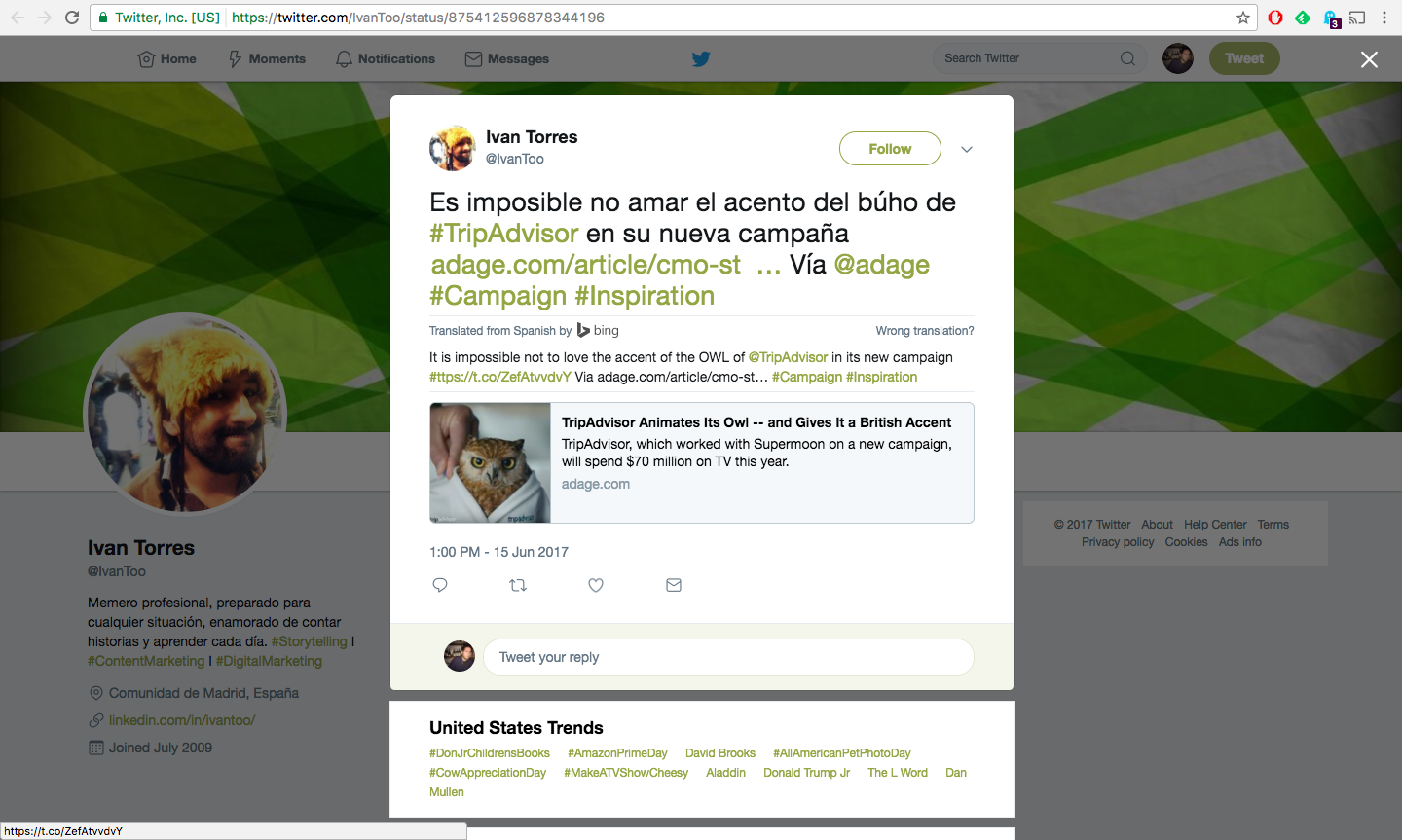Send the tweet via direct message envelope icon

pyautogui.click(x=674, y=585)
